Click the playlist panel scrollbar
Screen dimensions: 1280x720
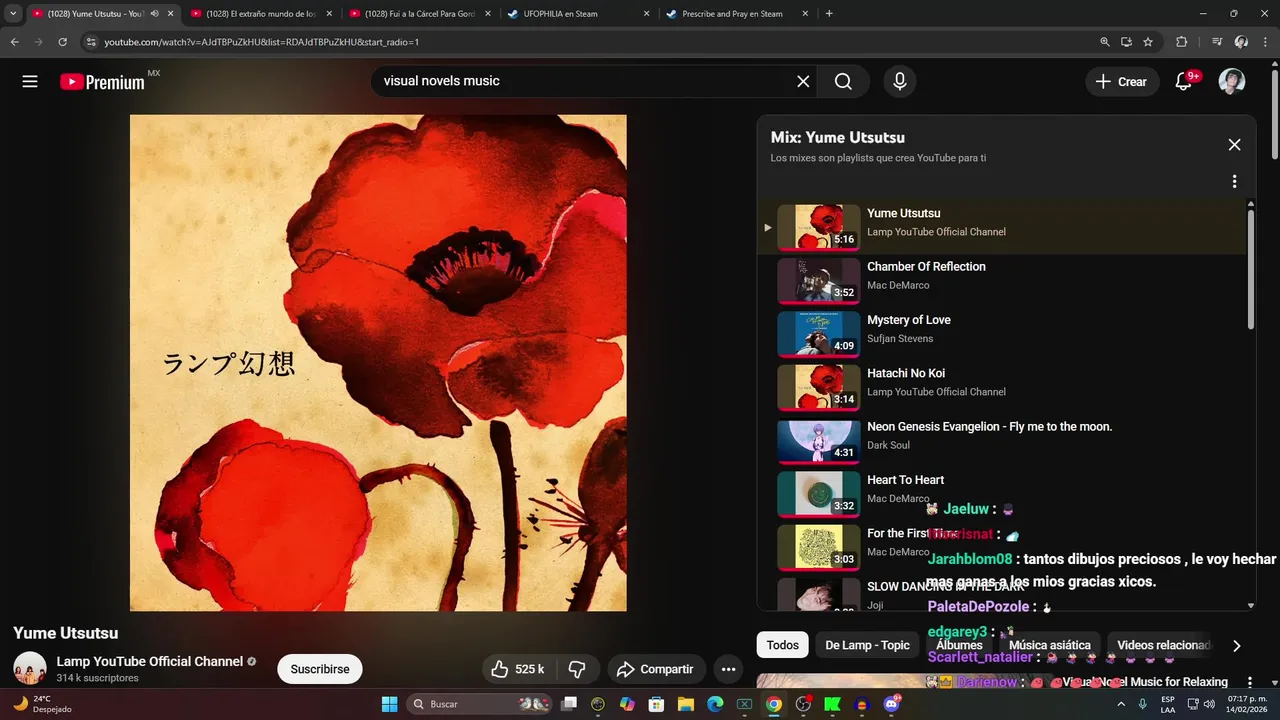point(1251,268)
